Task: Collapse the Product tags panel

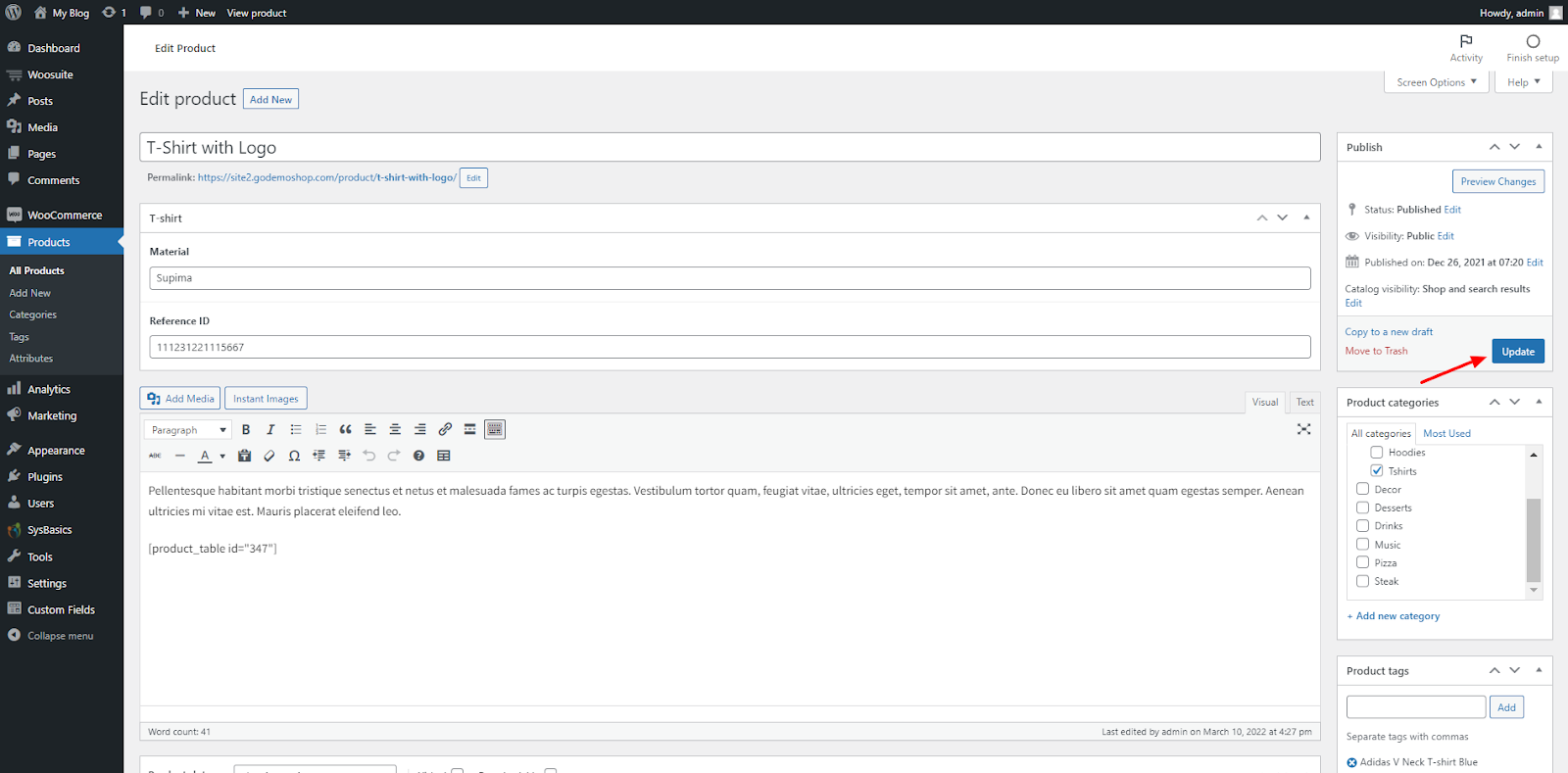Action: click(1539, 670)
